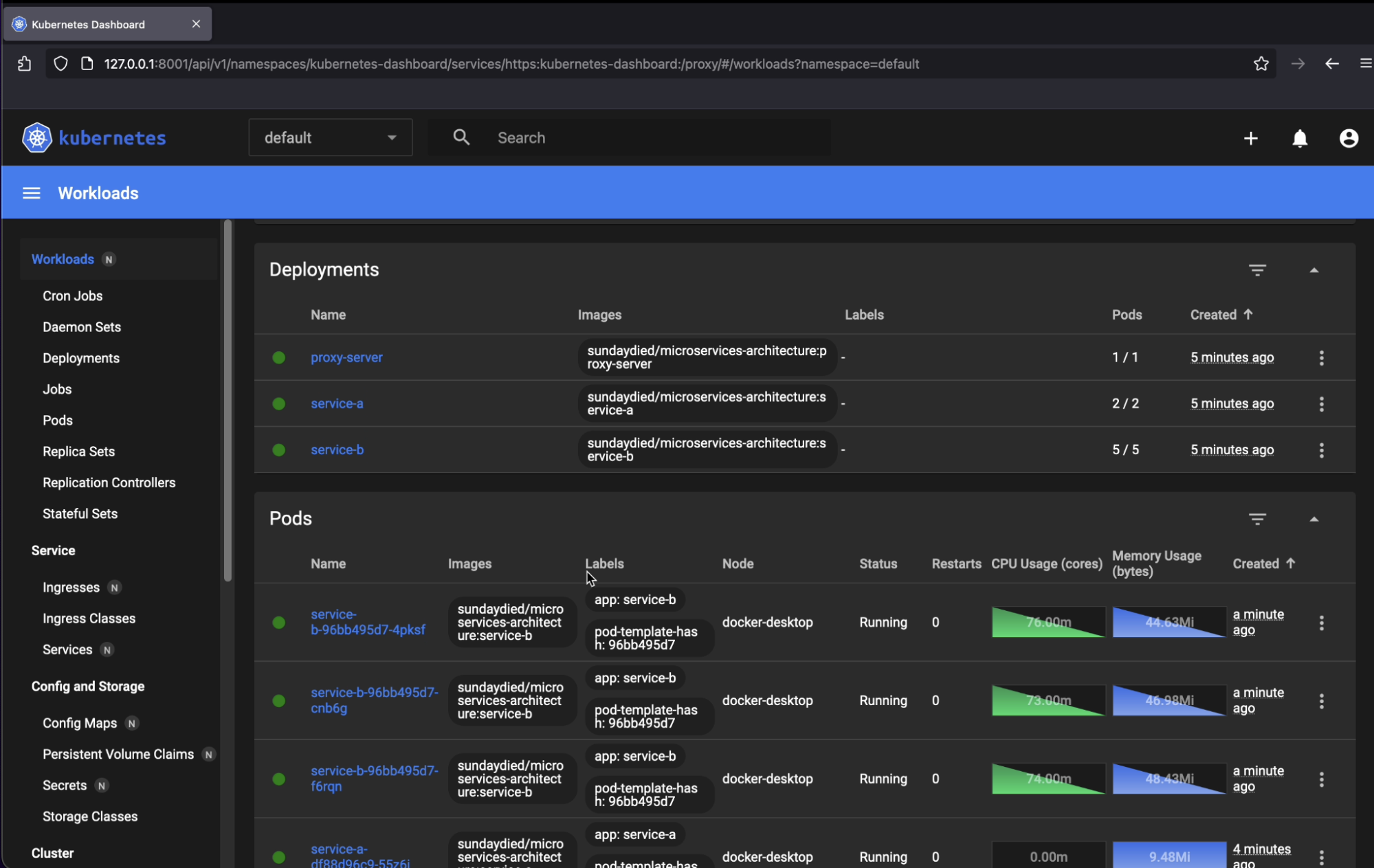Viewport: 1374px width, 868px height.
Task: Click the page info icon in address bar
Action: coord(87,64)
